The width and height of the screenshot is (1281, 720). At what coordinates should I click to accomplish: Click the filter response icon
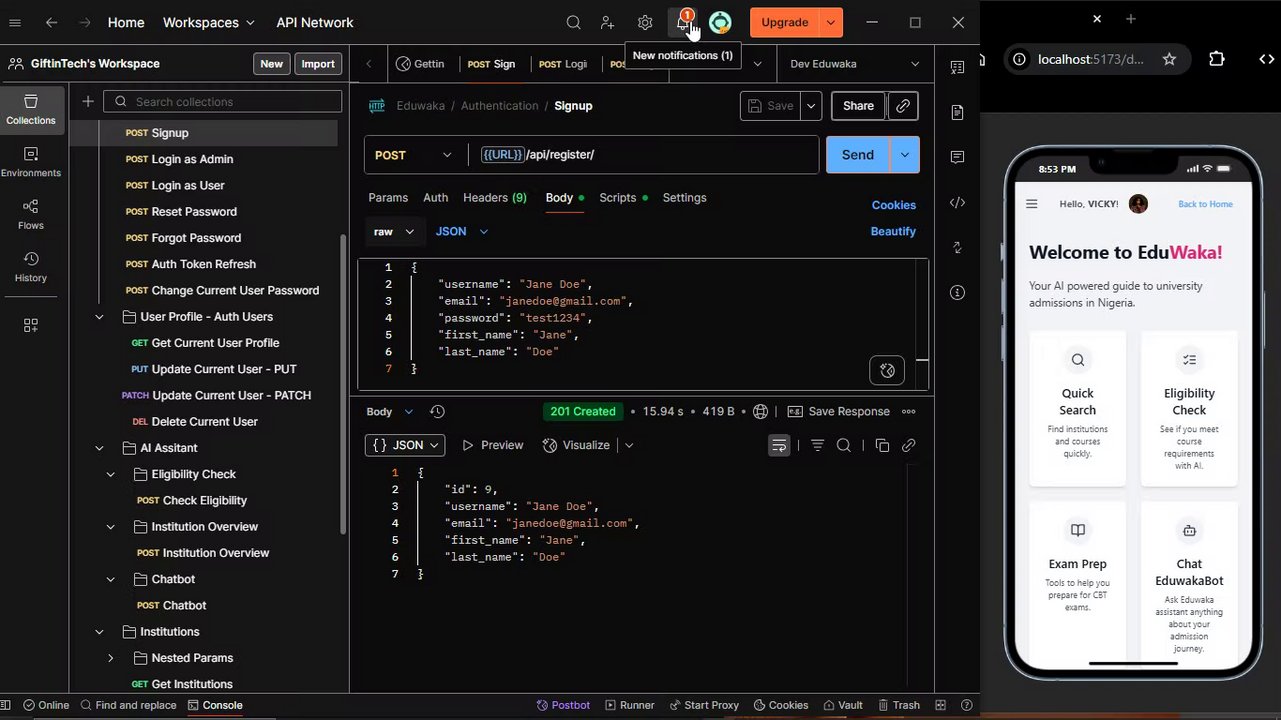point(817,445)
